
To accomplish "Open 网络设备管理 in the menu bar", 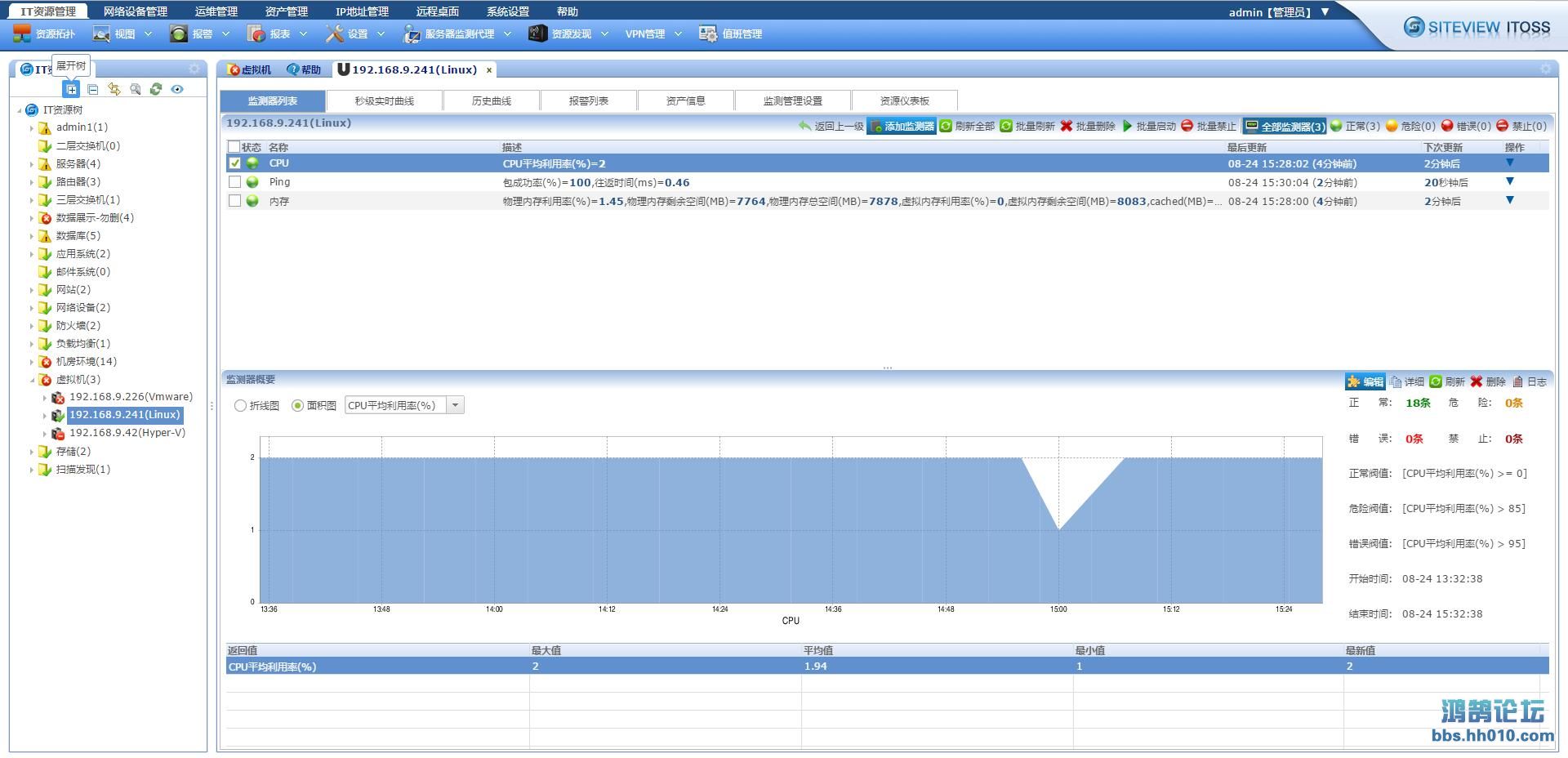I will click(136, 11).
